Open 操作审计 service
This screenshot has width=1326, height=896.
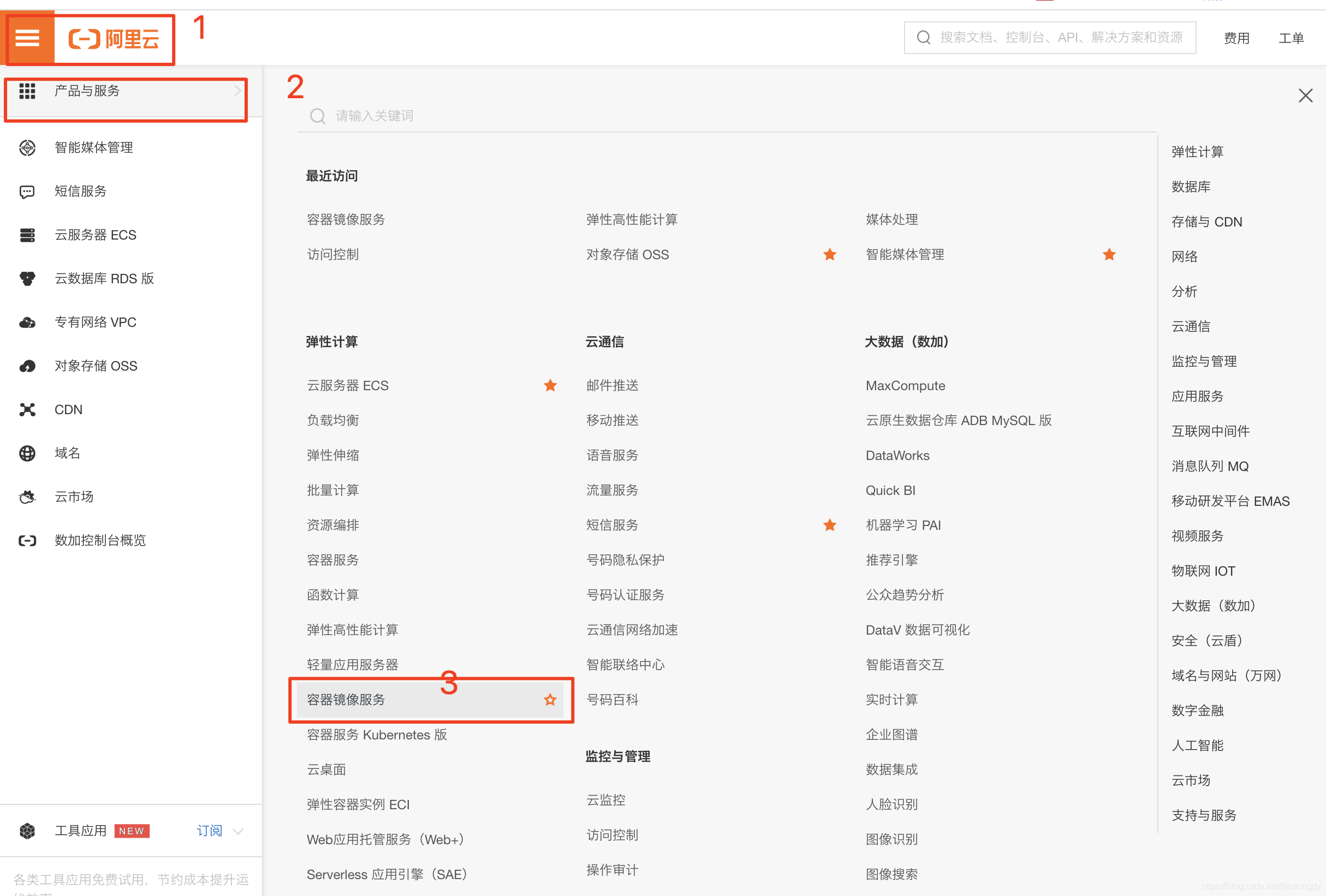pyautogui.click(x=612, y=870)
